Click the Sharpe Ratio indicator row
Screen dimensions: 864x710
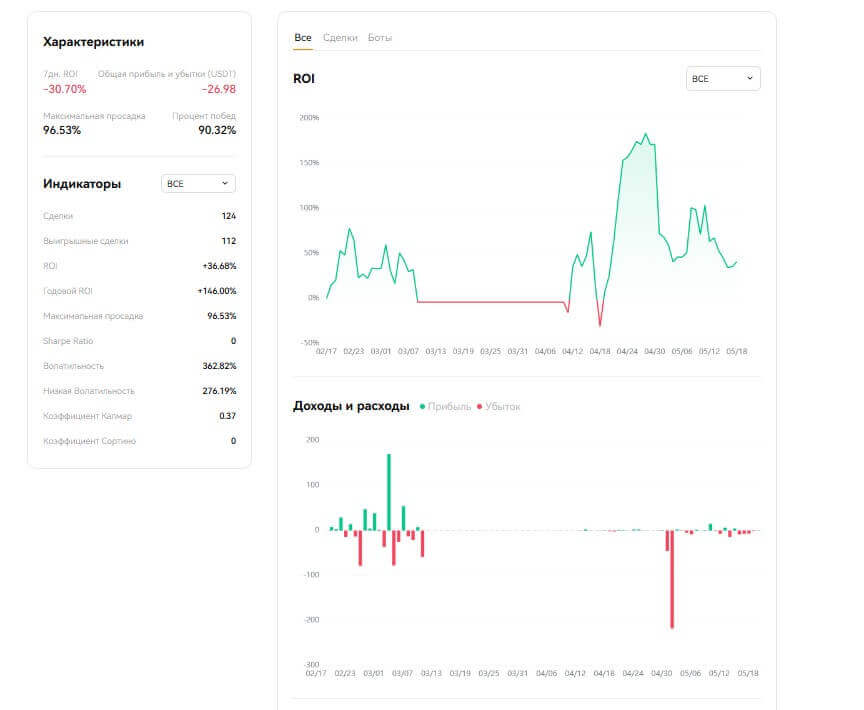(x=139, y=341)
